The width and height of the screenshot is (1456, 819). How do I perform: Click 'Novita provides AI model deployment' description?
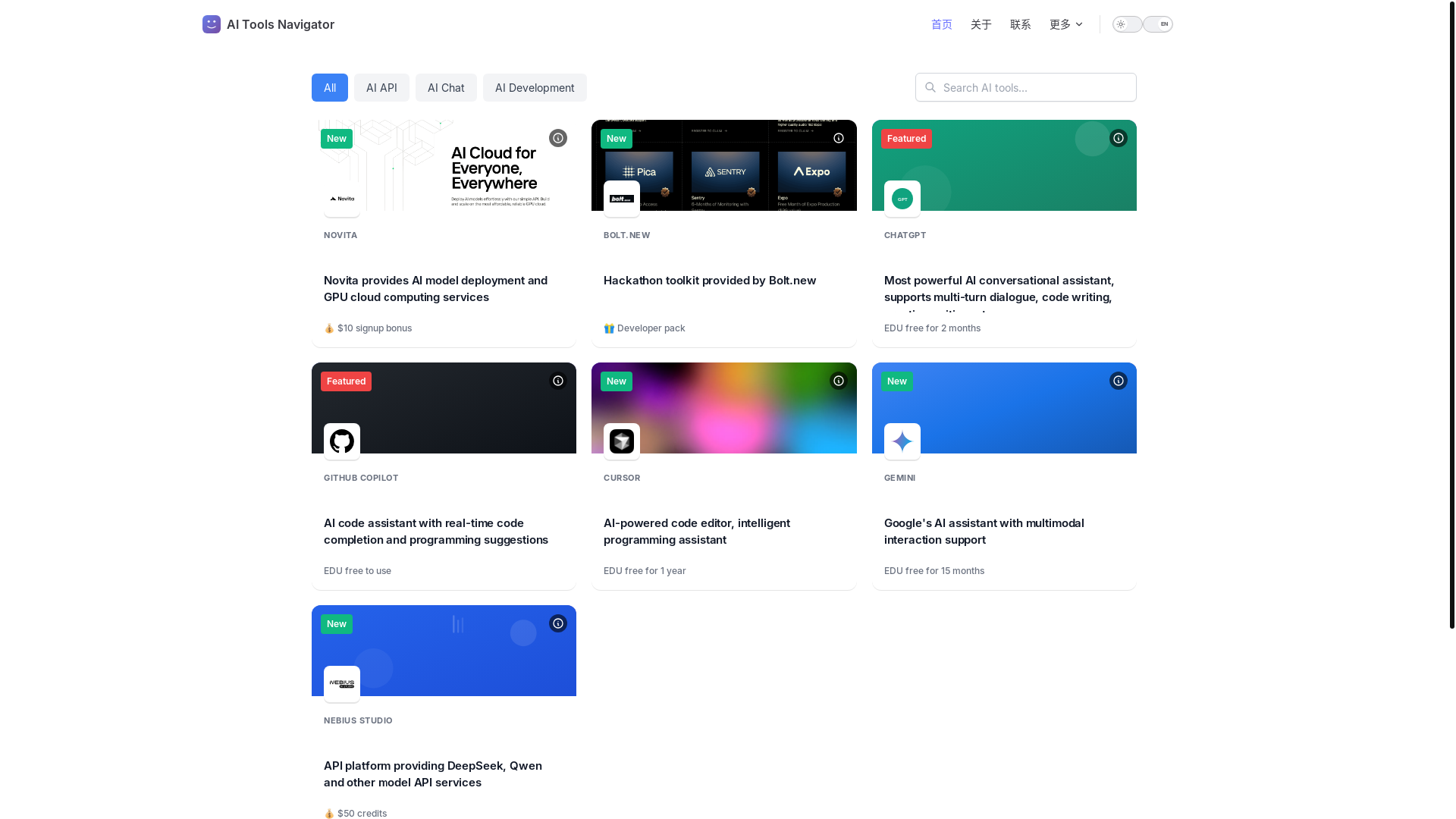(435, 289)
